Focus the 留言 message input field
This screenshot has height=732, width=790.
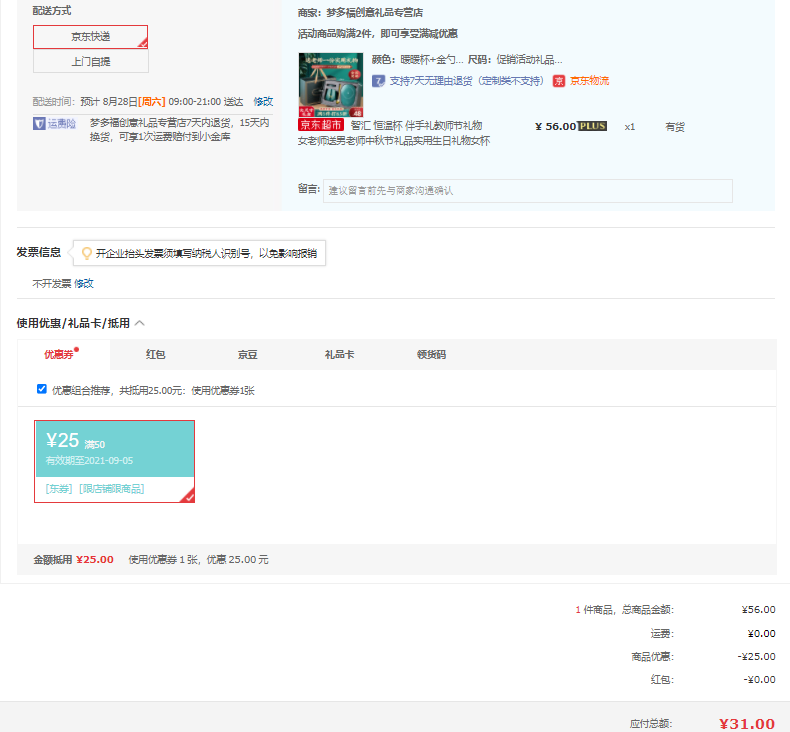528,190
